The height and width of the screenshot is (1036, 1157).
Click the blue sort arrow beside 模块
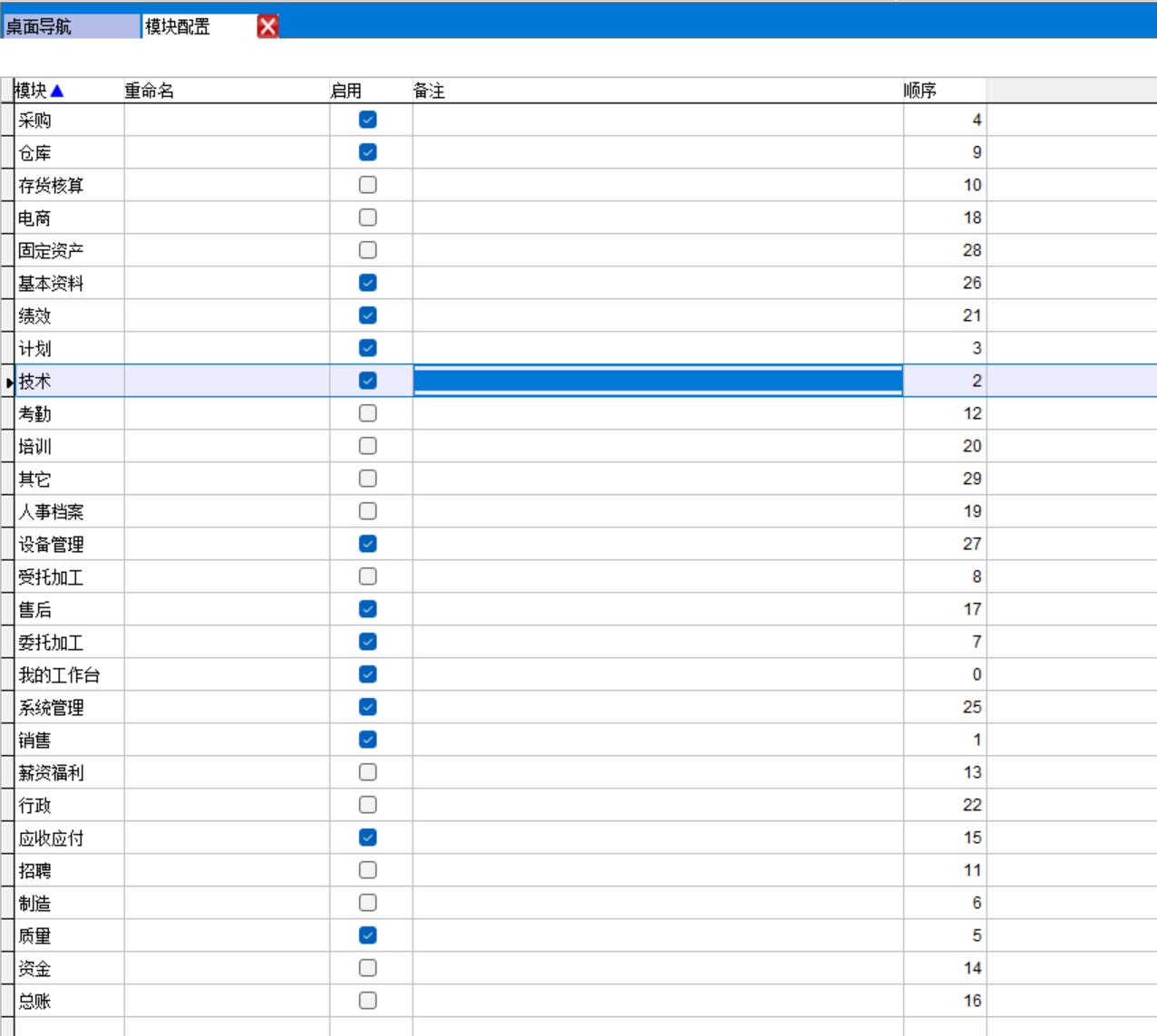point(57,91)
